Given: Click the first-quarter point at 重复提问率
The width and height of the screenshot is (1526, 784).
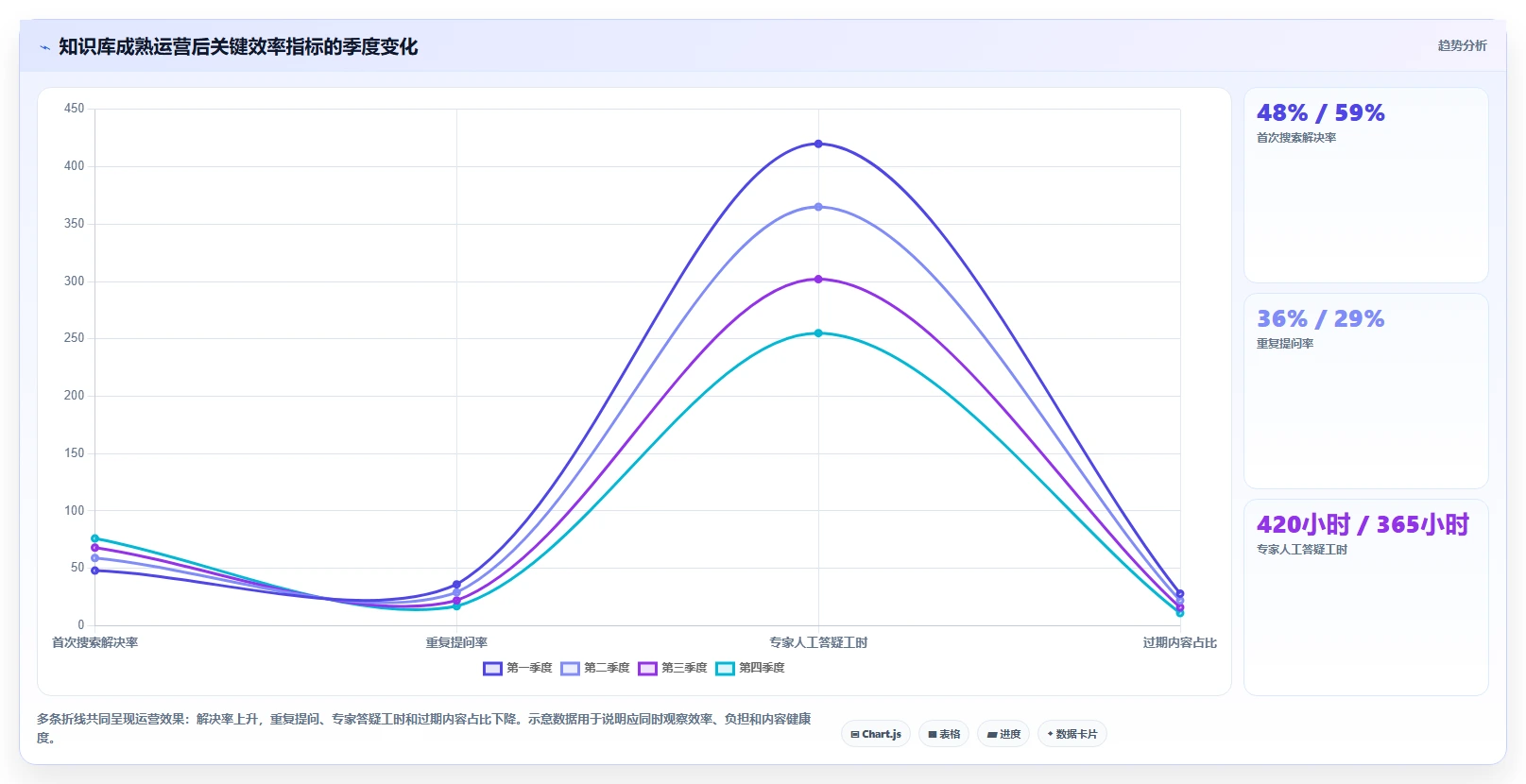Looking at the screenshot, I should coord(456,585).
